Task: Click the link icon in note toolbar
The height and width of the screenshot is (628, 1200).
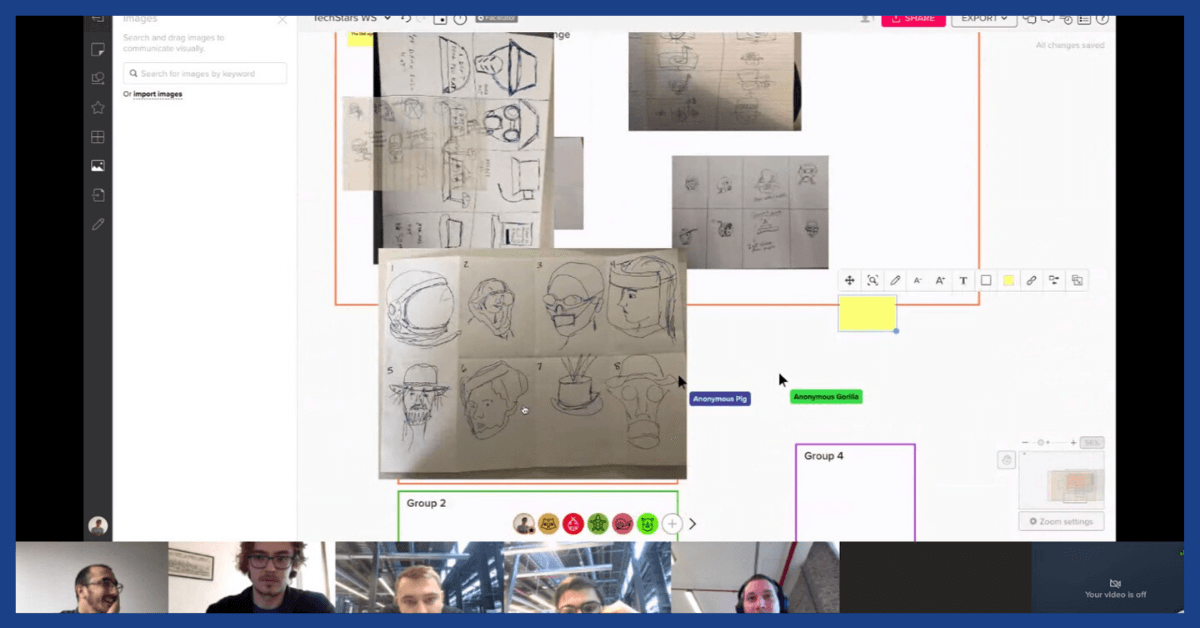Action: pyautogui.click(x=1031, y=281)
